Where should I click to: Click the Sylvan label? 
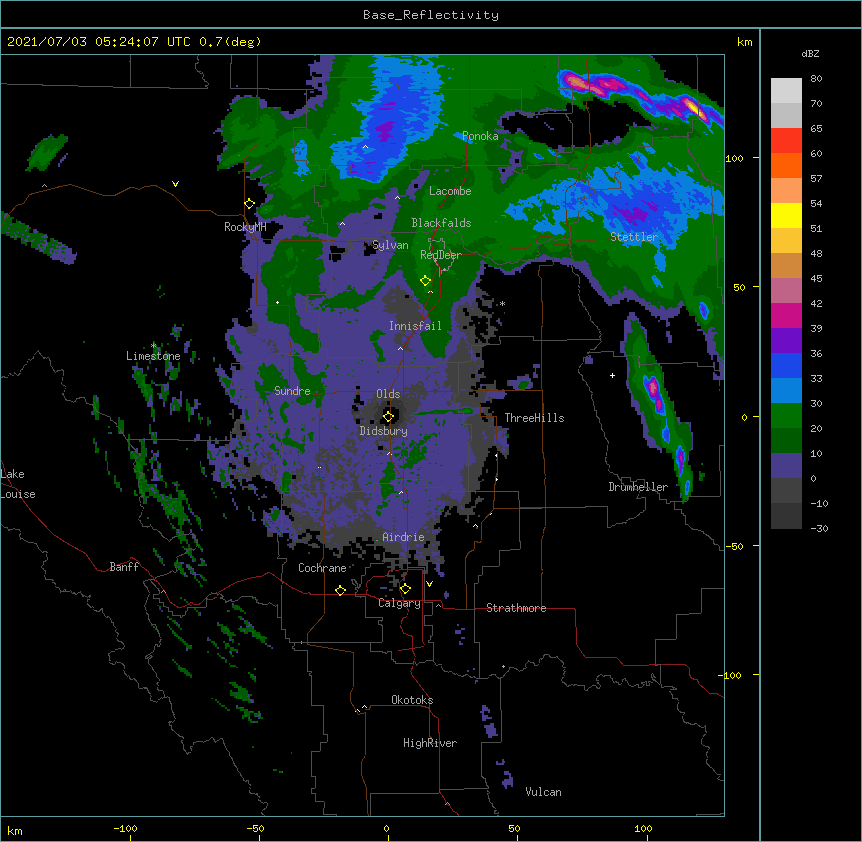point(390,245)
